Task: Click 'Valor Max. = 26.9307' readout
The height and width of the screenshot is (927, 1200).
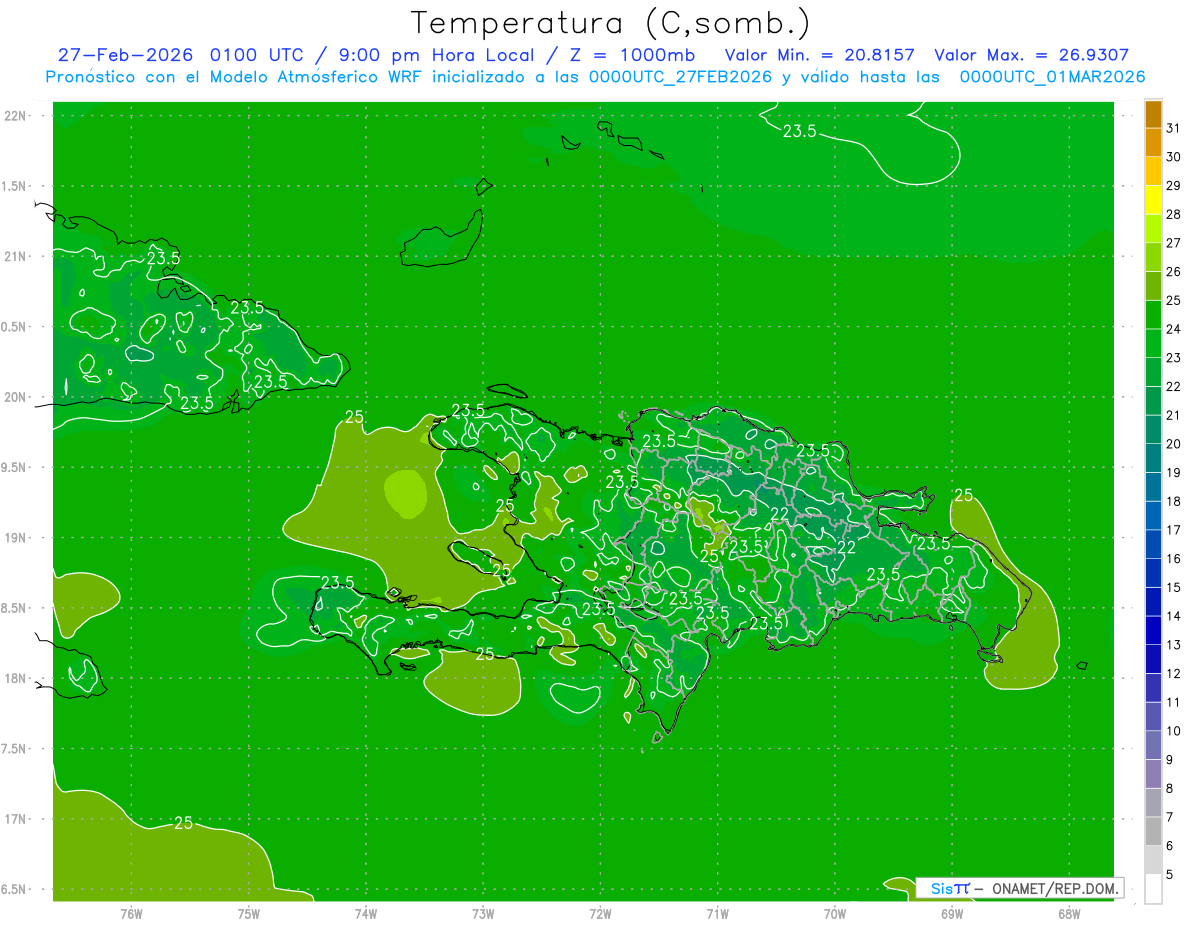Action: pos(1032,55)
